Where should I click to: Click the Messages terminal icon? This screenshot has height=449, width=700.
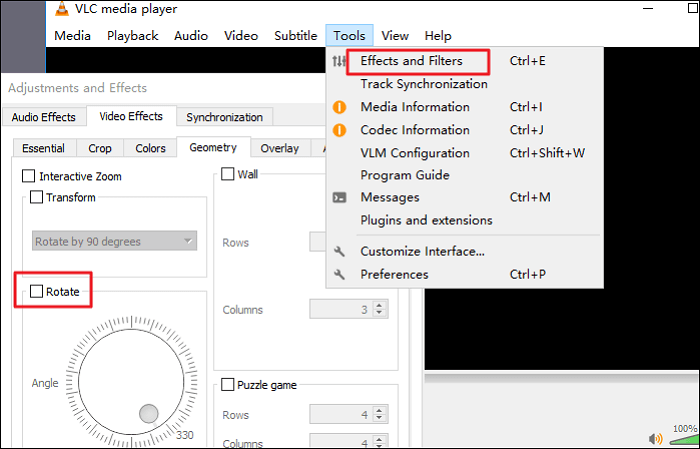pyautogui.click(x=339, y=197)
